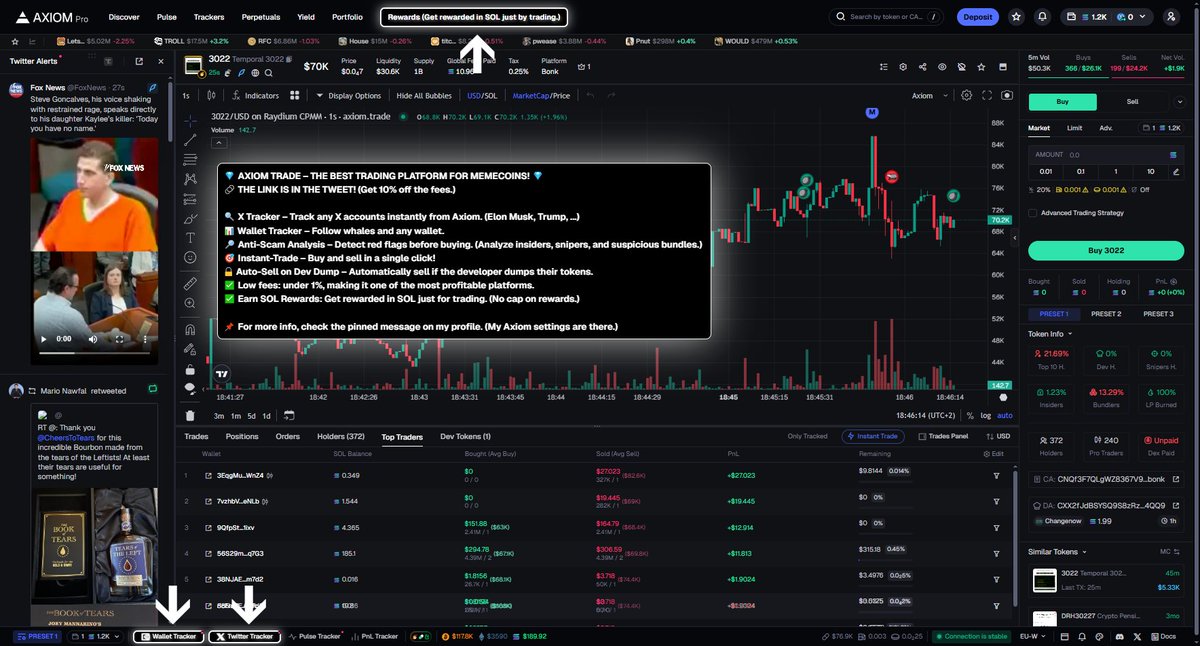Select the text annotation tool on chart
1200x646 pixels.
click(x=190, y=237)
